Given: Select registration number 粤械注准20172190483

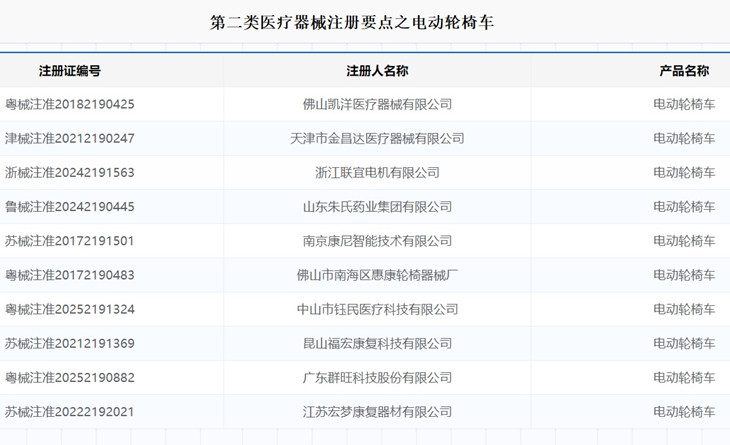Looking at the screenshot, I should (x=70, y=275).
